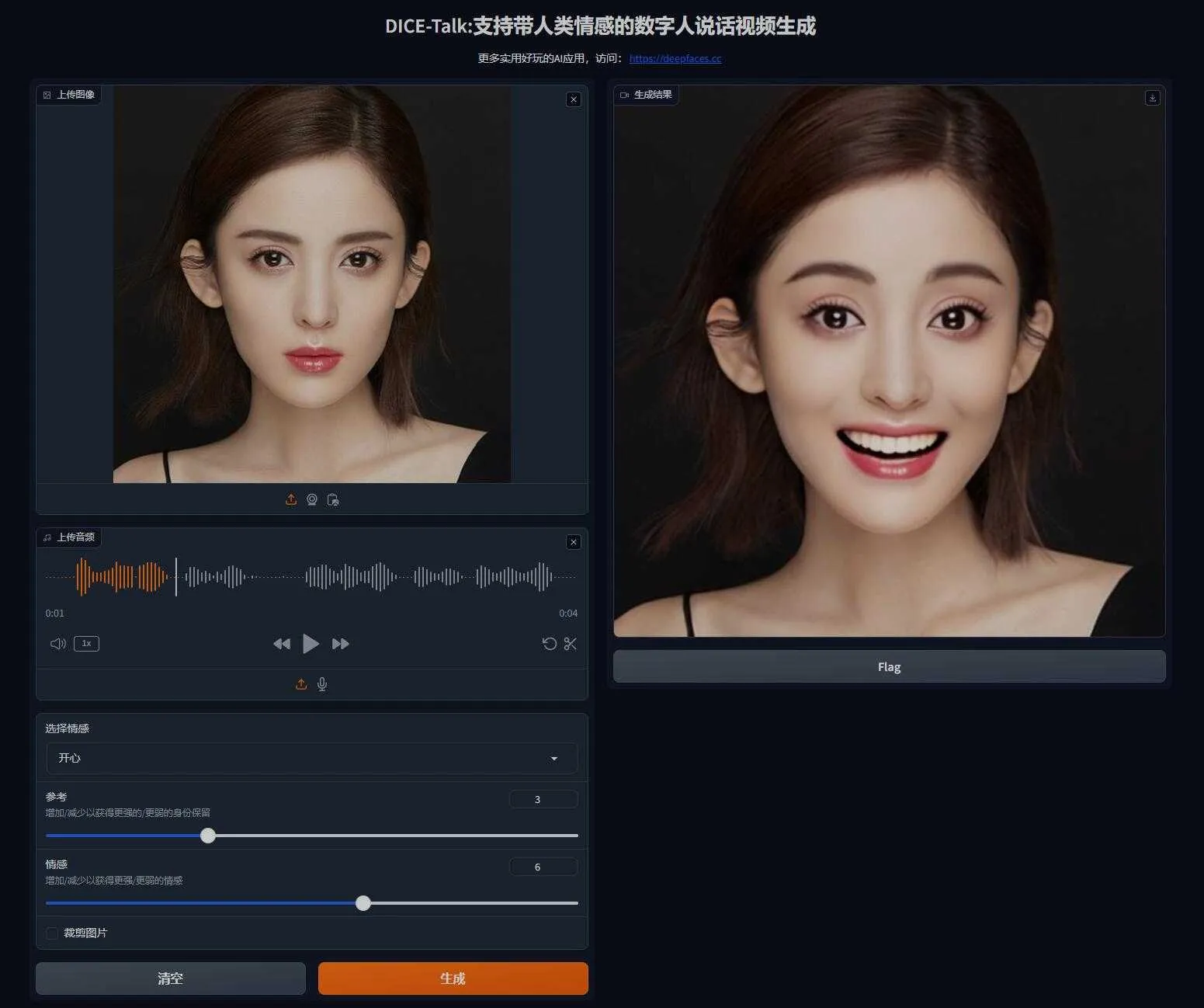Screen dimensions: 1204x1008
Task: Rewind the audio playback
Action: click(282, 644)
